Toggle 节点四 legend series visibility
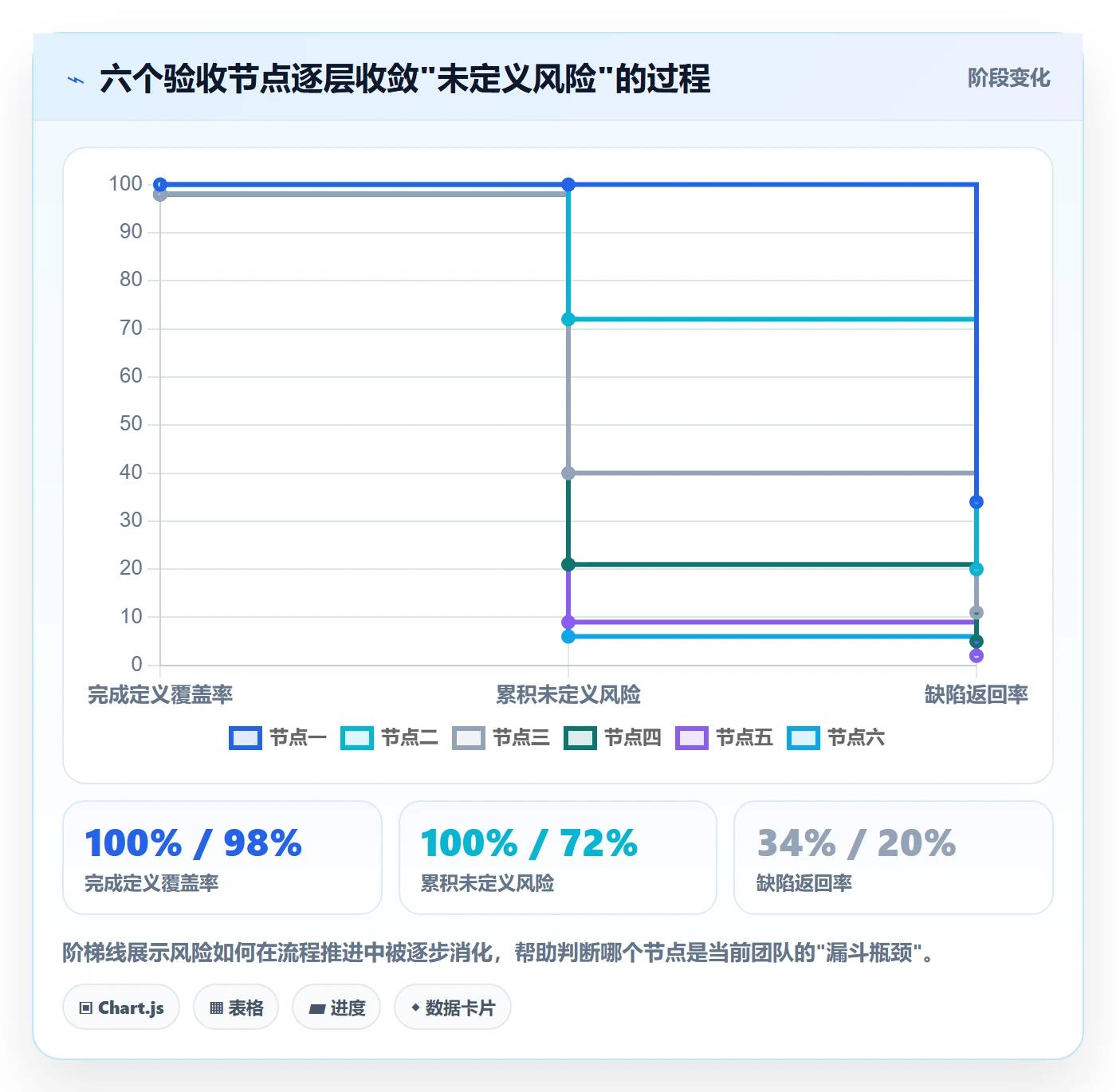Image resolution: width=1116 pixels, height=1092 pixels. 612,738
